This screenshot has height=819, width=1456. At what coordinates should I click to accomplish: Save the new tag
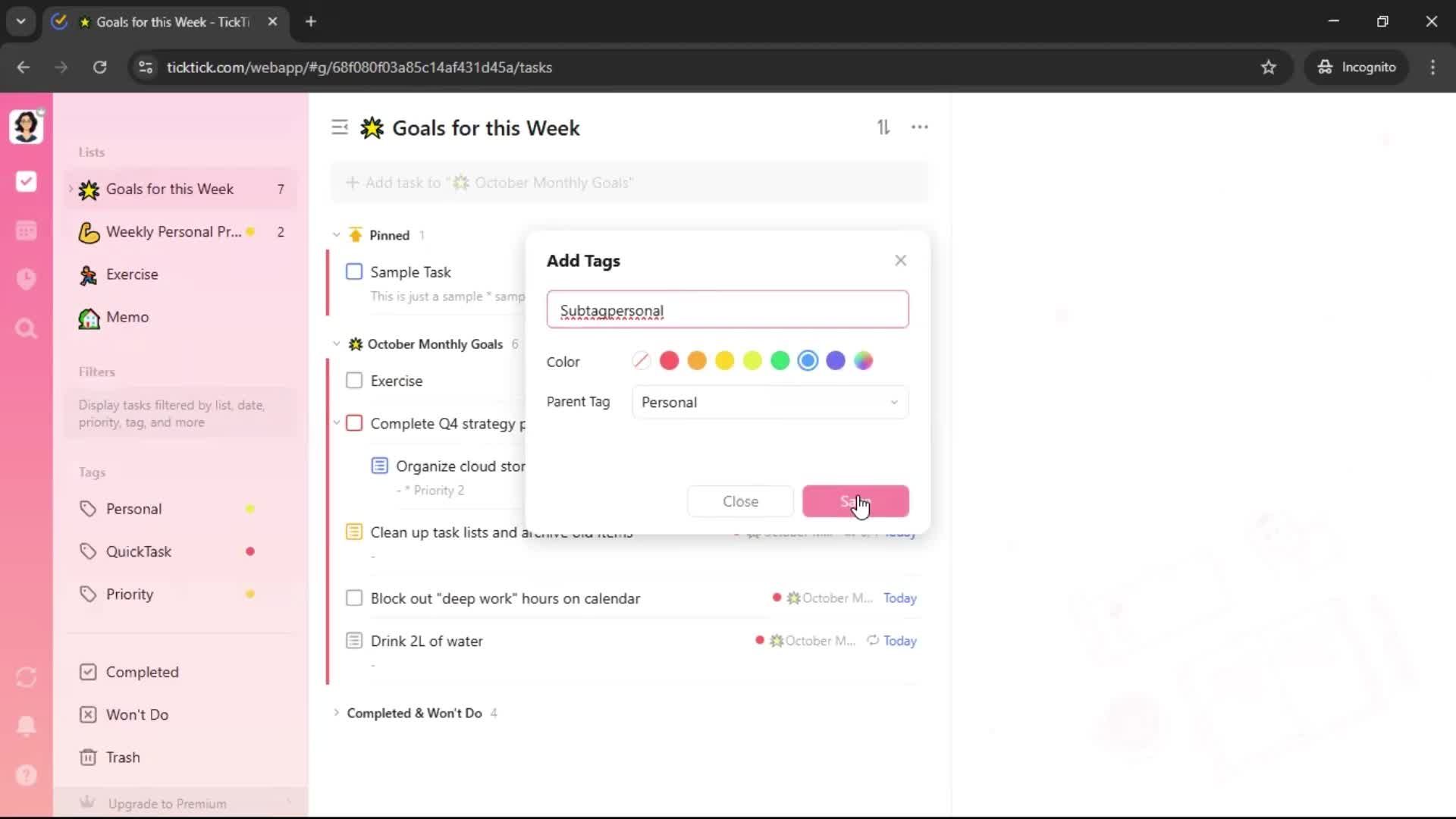[855, 501]
